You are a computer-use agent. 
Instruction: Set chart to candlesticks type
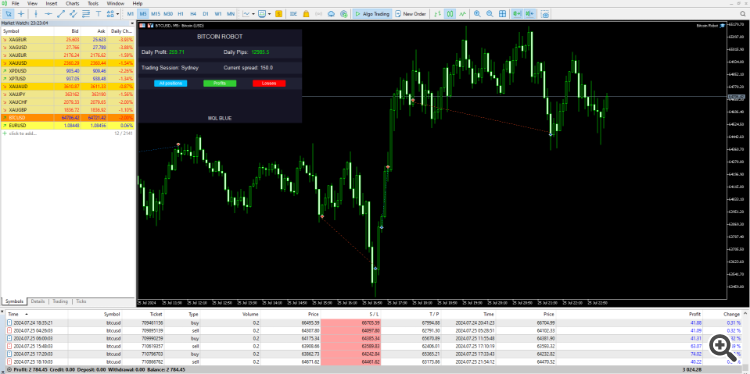pyautogui.click(x=450, y=14)
